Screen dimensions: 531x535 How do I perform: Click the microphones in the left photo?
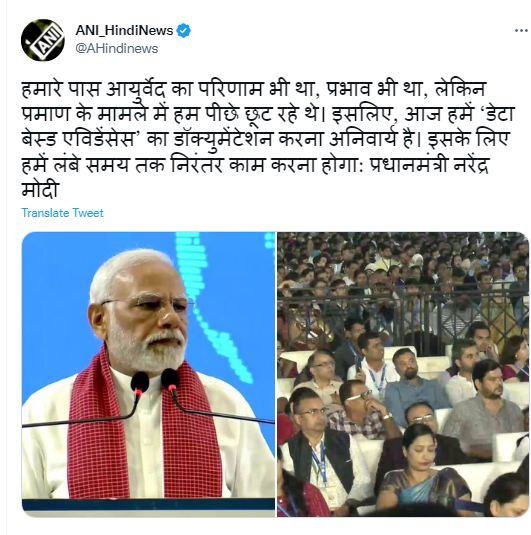[x=155, y=384]
